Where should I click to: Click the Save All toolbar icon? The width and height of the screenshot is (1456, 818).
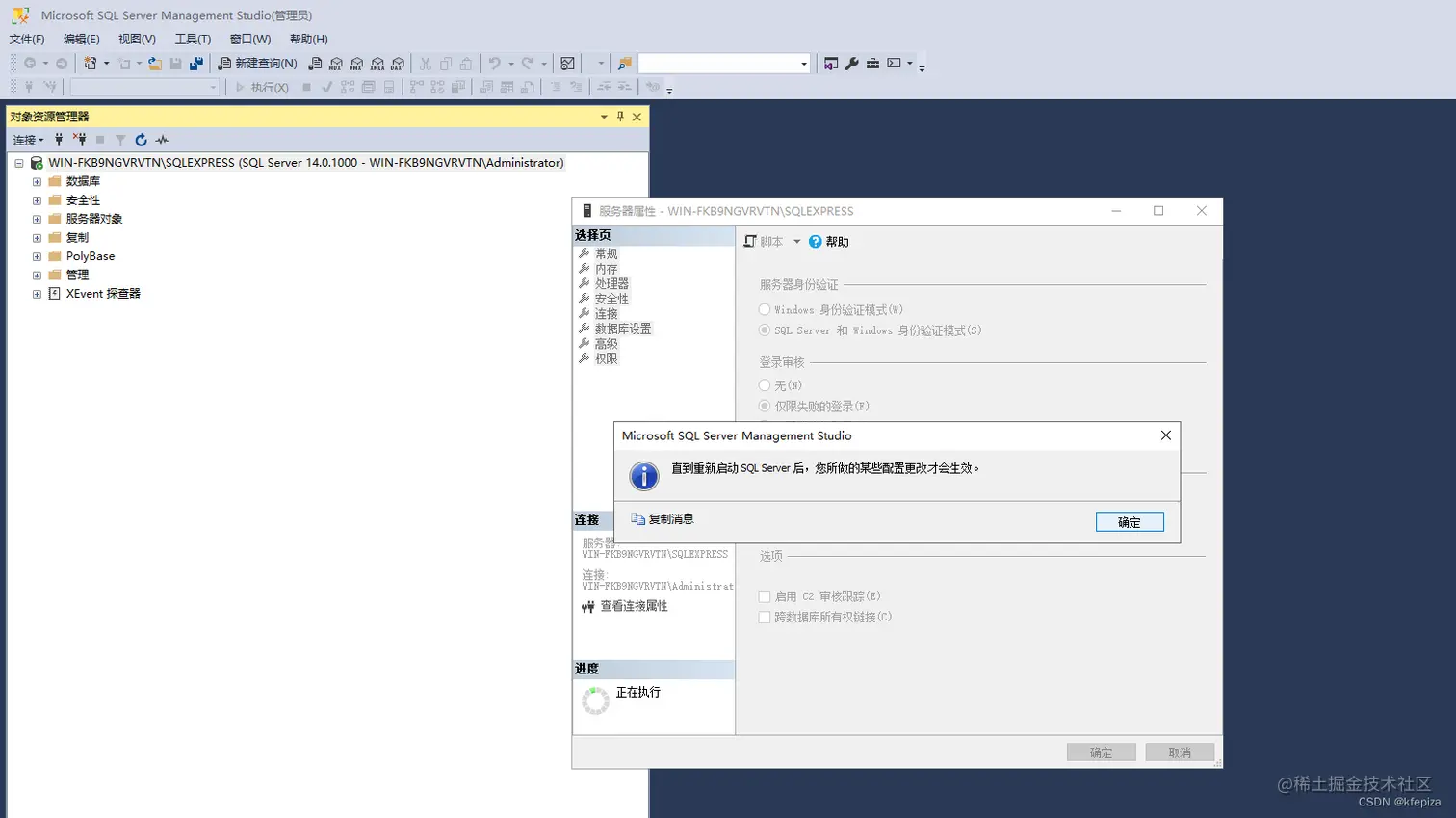click(x=196, y=64)
